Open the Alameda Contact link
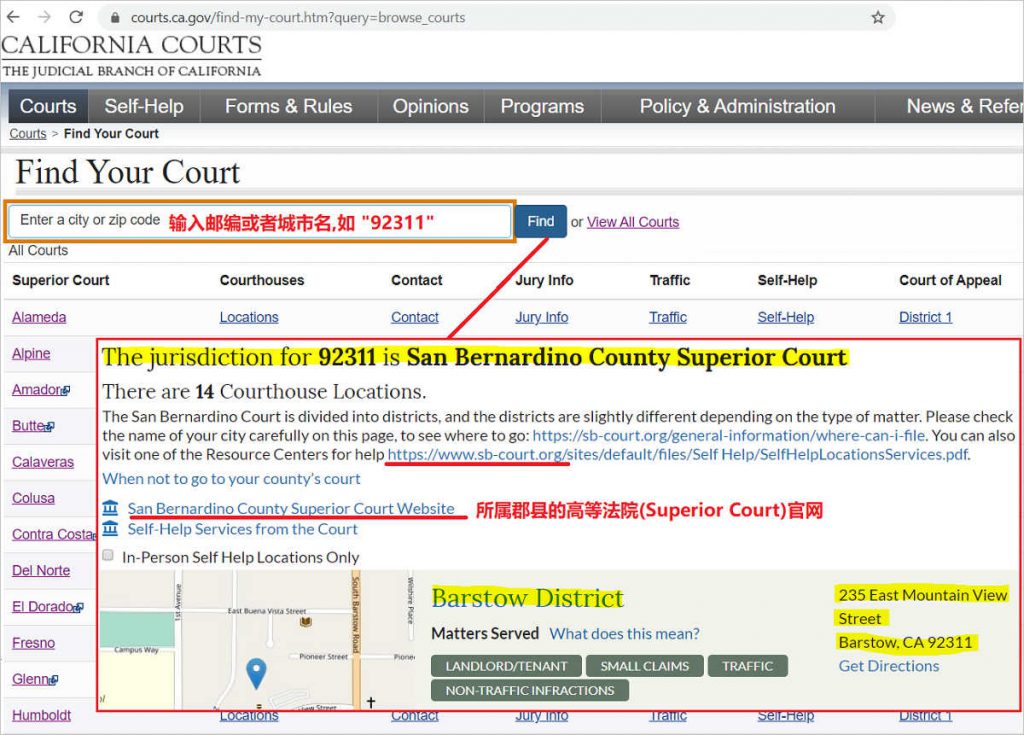Image resolution: width=1024 pixels, height=735 pixels. pyautogui.click(x=415, y=318)
